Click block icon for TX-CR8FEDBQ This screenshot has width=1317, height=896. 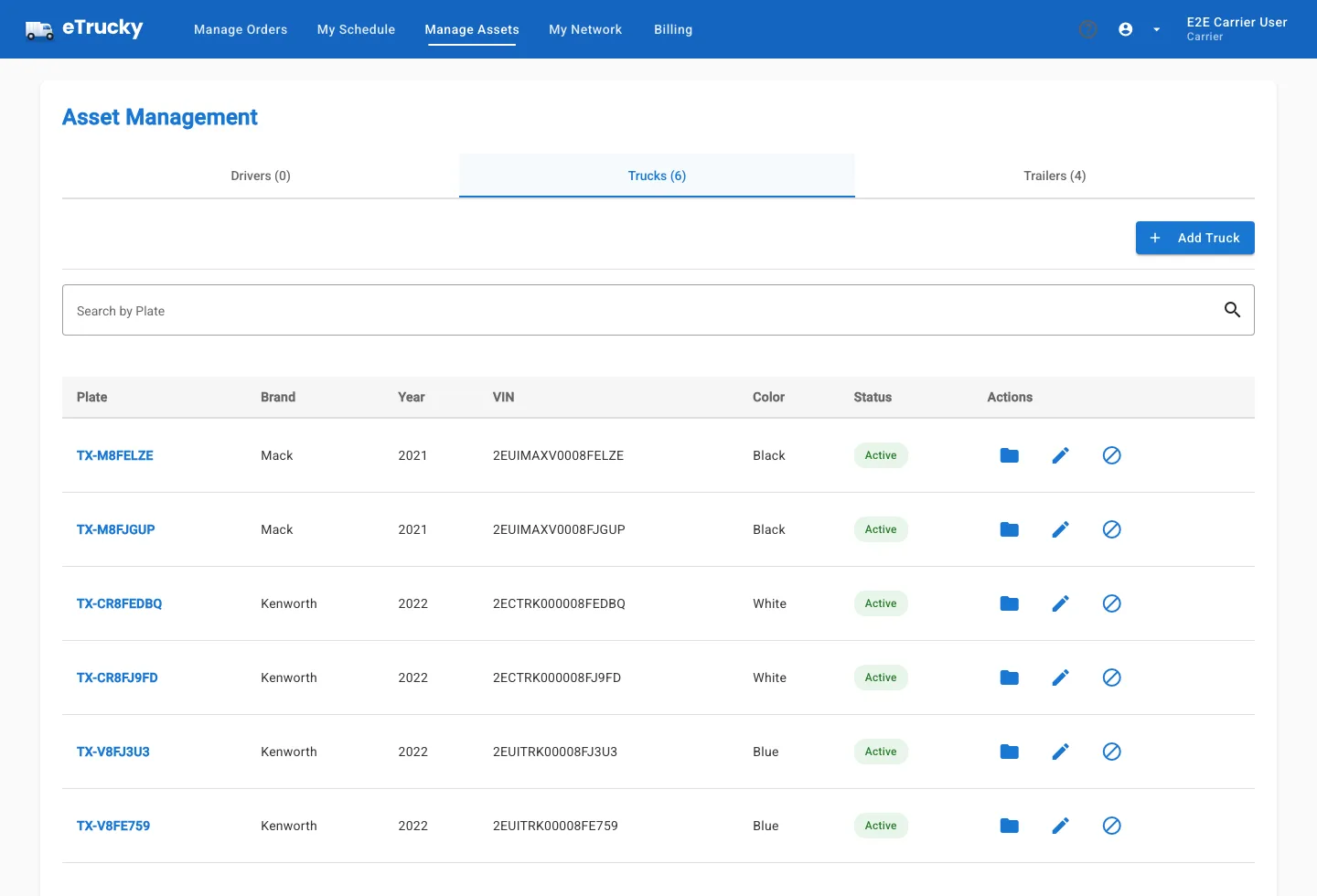1112,603
